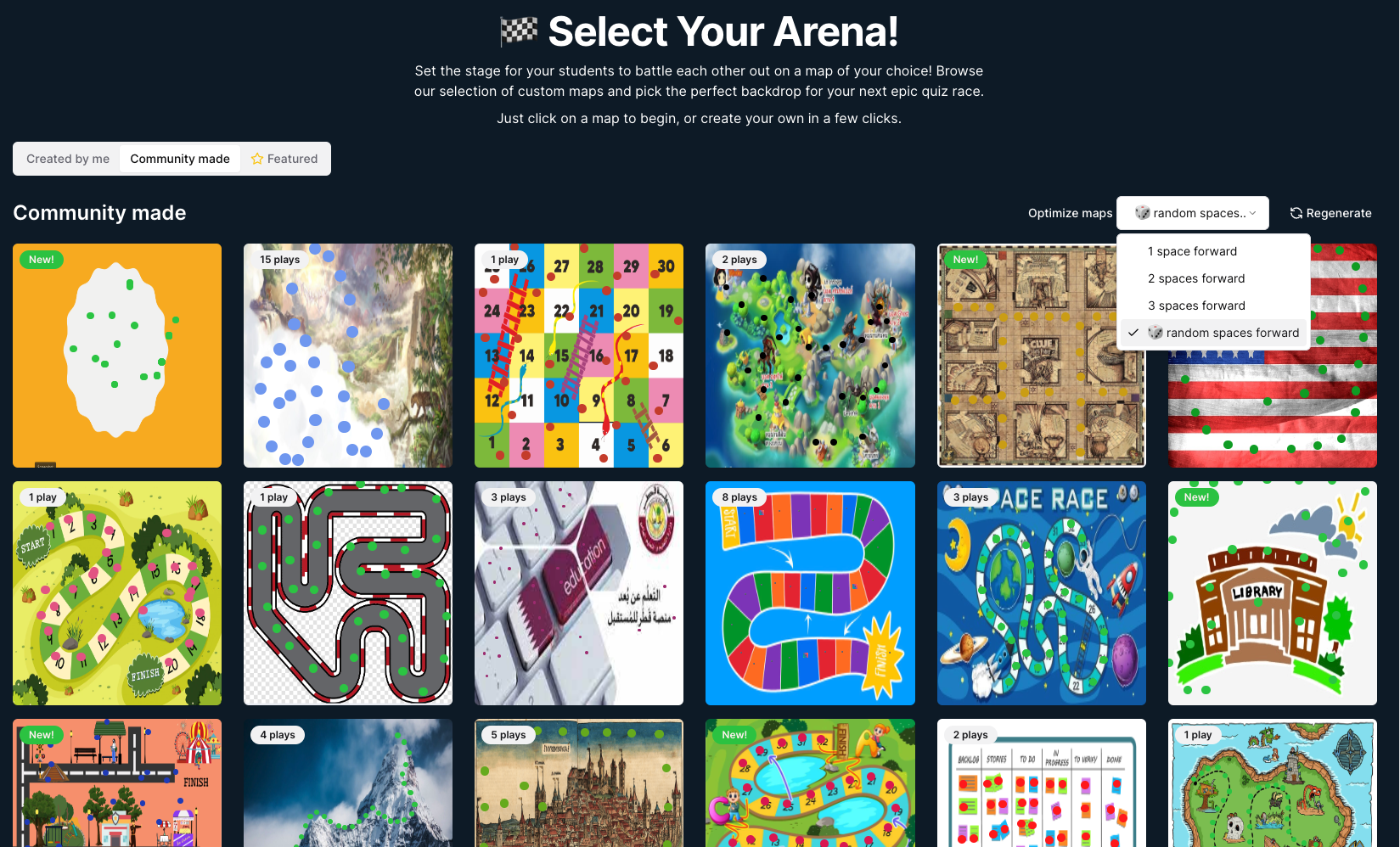The image size is (1400, 847).
Task: Select the orange map with white blob
Action: pos(117,356)
